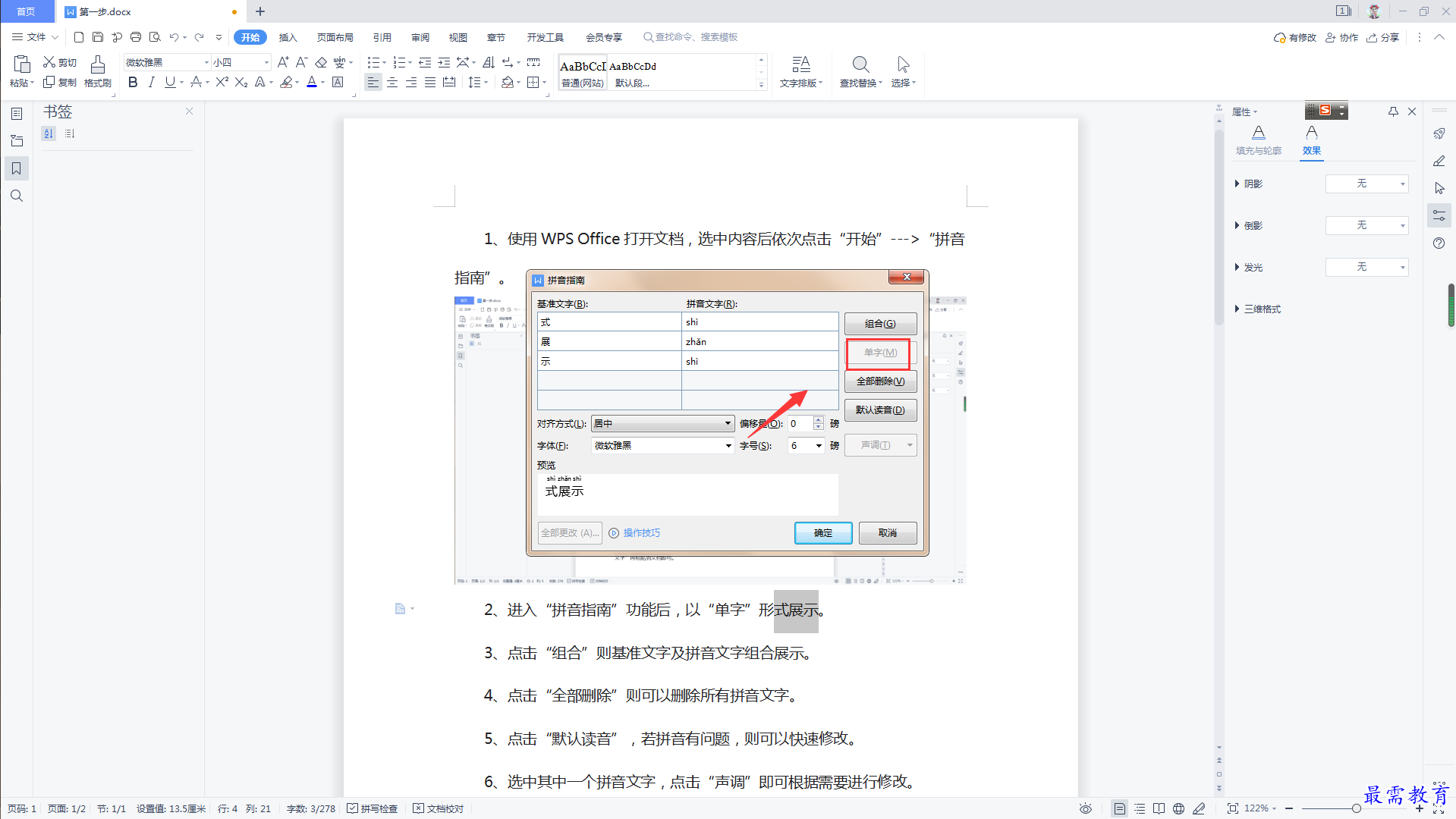Click the text highlight color button
This screenshot has height=819, width=1456.
tap(286, 82)
